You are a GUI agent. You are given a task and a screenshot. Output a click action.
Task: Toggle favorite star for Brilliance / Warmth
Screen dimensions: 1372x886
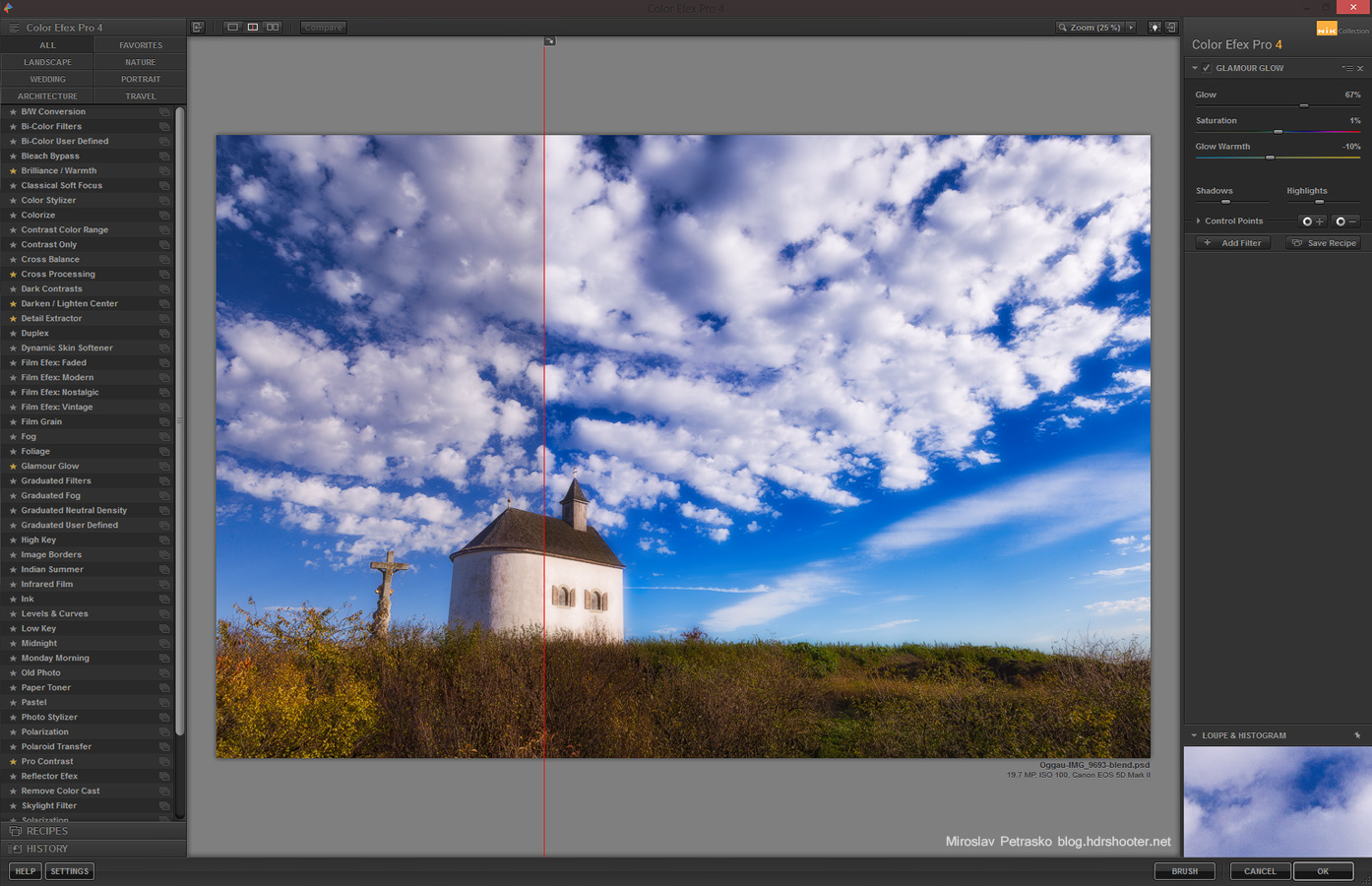tap(13, 170)
